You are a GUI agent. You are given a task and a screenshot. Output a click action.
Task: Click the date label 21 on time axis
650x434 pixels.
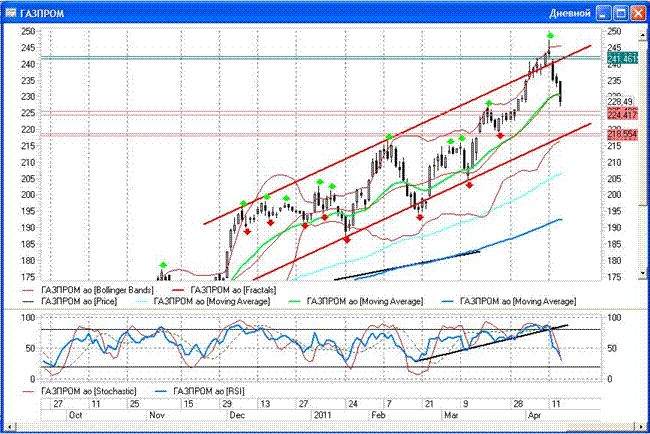(429, 404)
